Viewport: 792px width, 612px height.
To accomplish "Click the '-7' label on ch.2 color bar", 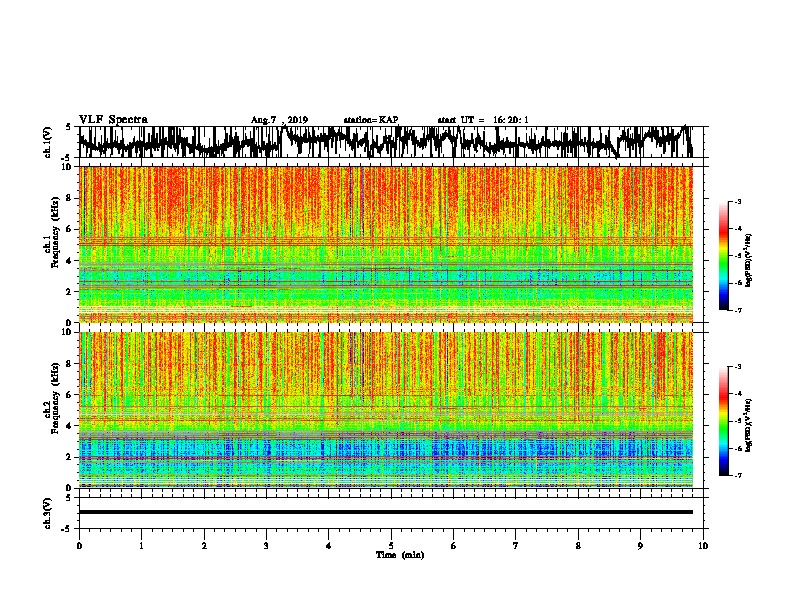I will [x=737, y=475].
